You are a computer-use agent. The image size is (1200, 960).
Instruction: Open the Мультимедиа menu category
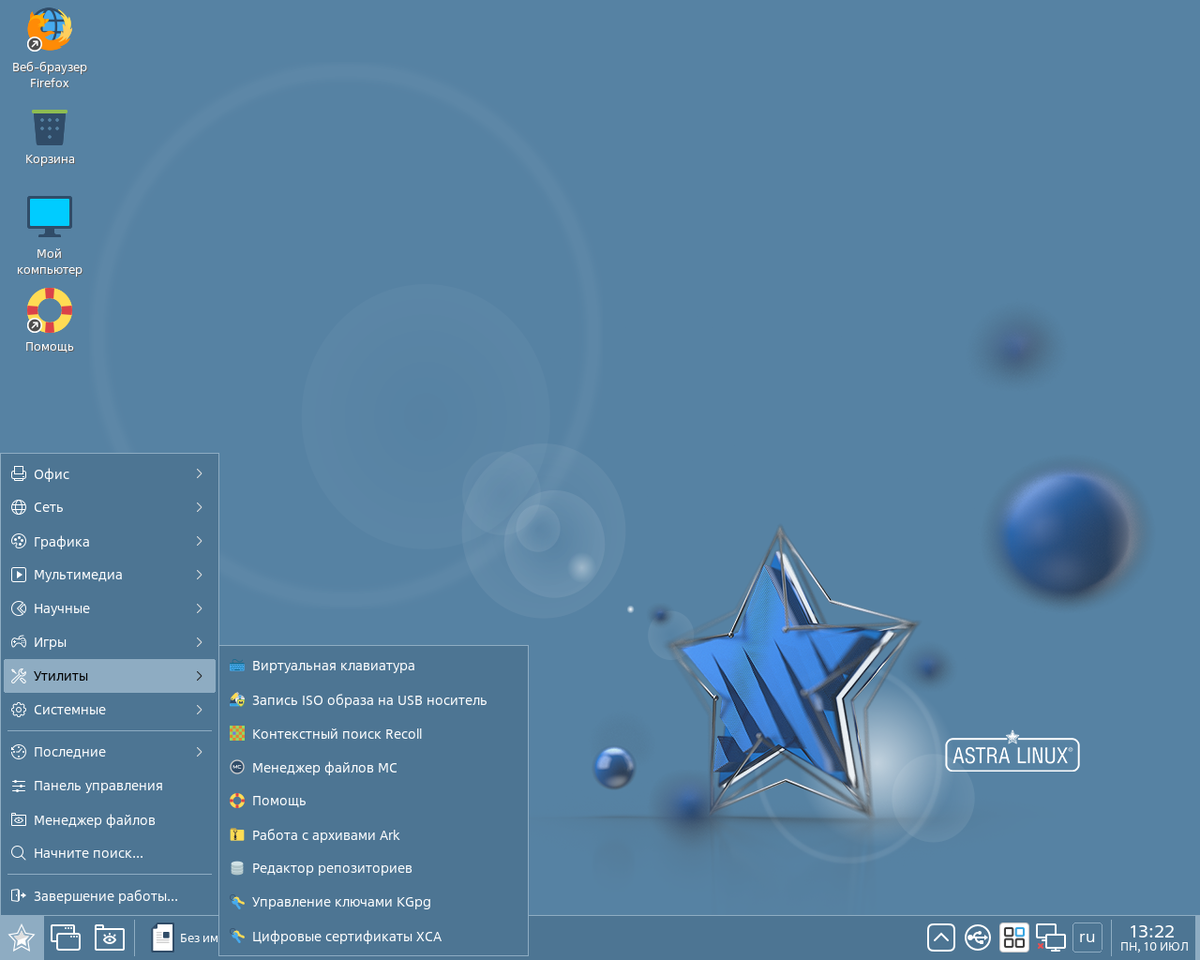(x=110, y=575)
